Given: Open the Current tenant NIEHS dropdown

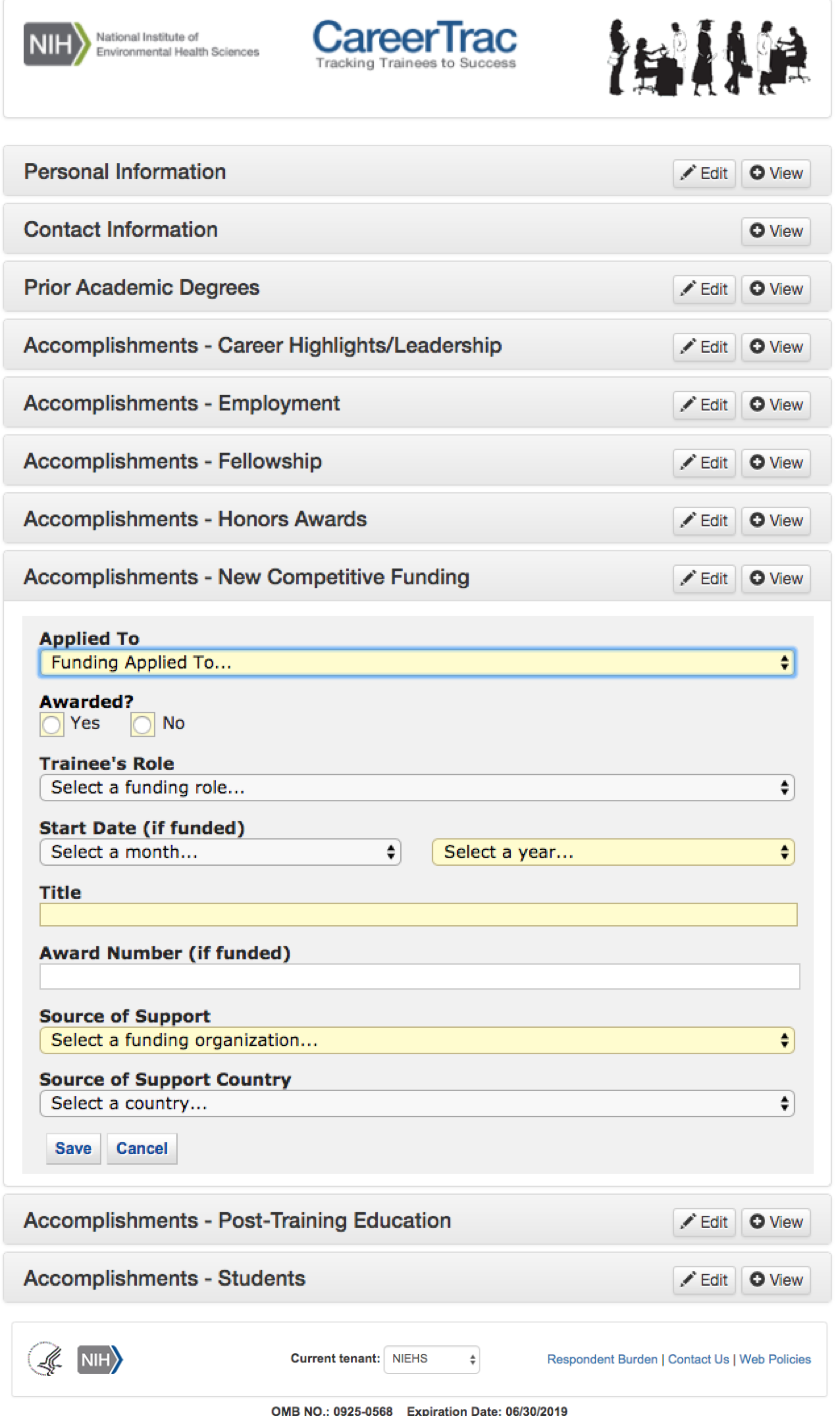Looking at the screenshot, I should pyautogui.click(x=432, y=1359).
